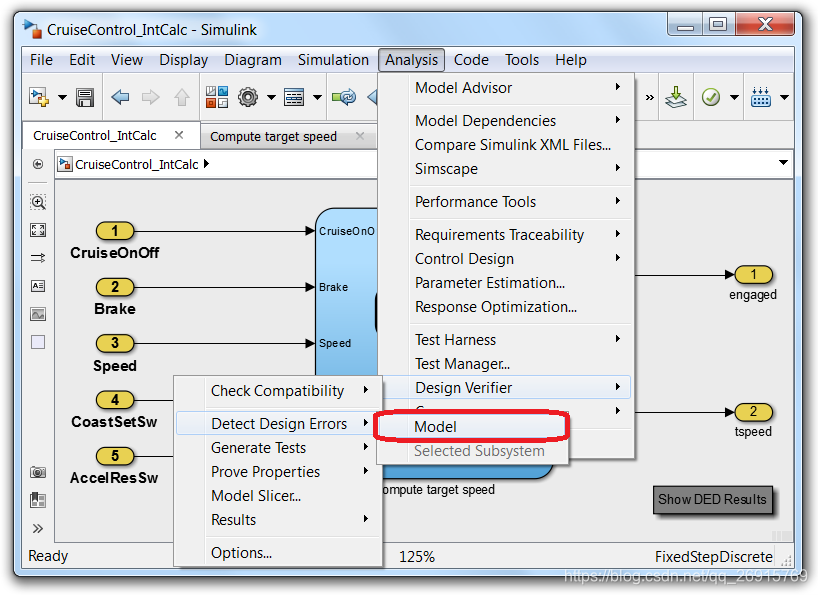Open Performance Tools submenu
818x595 pixels.
(521, 201)
